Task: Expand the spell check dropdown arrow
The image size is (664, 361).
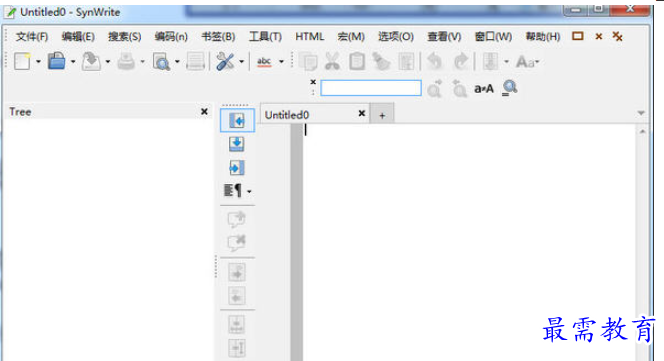Action: click(x=281, y=62)
